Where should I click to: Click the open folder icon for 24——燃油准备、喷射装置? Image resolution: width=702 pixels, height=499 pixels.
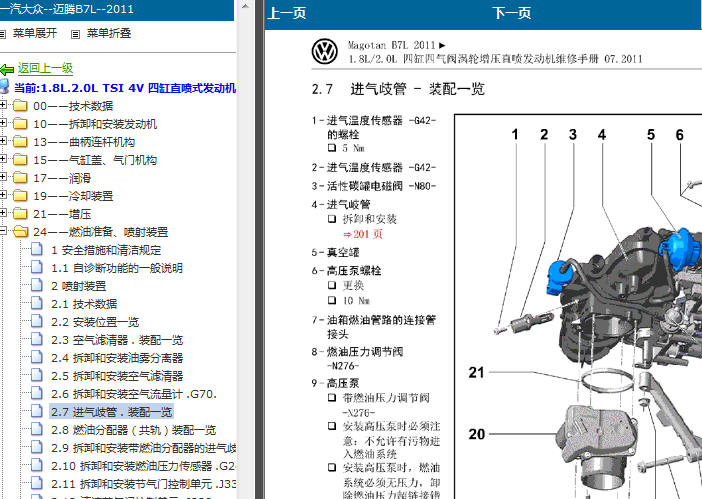tap(21, 231)
